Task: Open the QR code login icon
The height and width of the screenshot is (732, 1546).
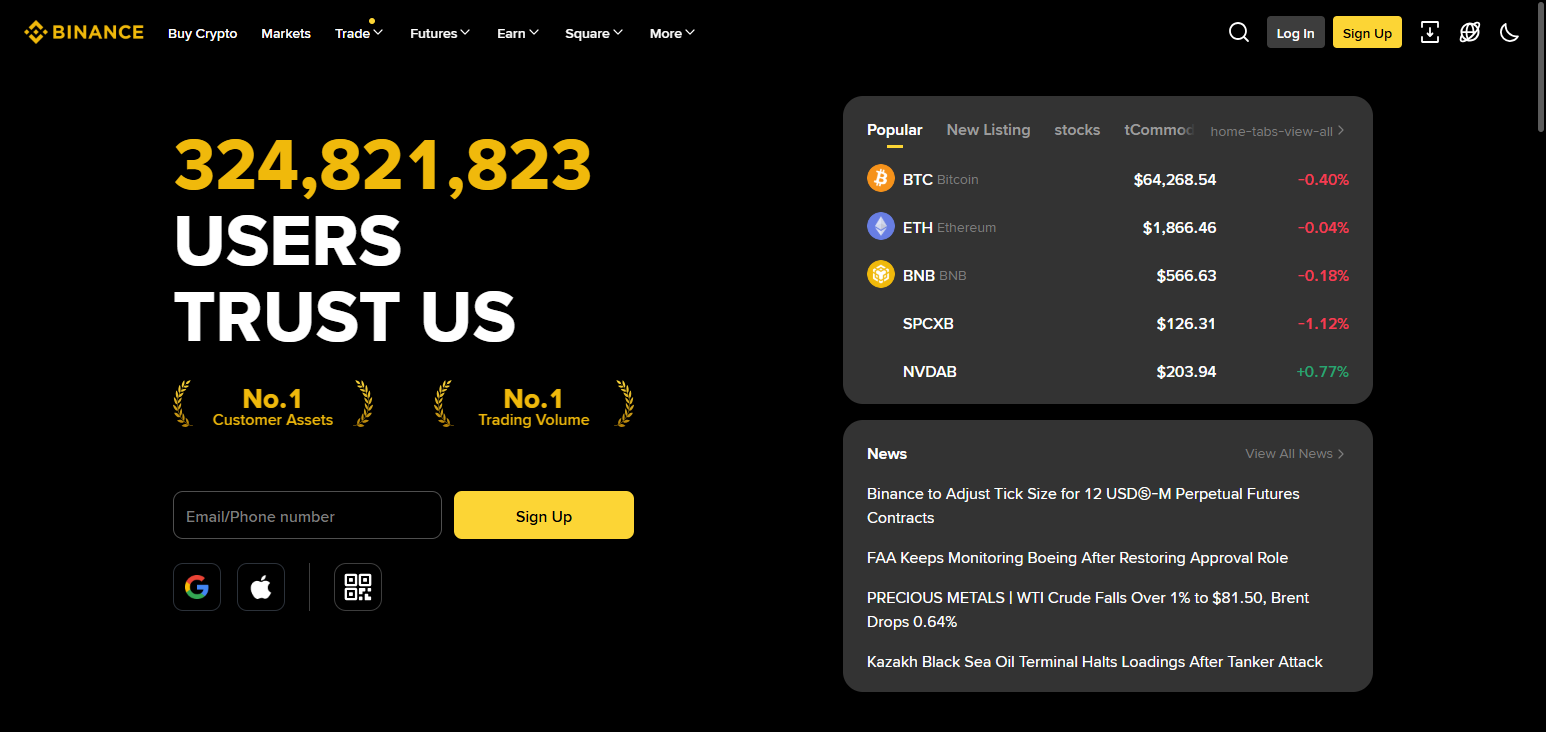Action: coord(358,587)
